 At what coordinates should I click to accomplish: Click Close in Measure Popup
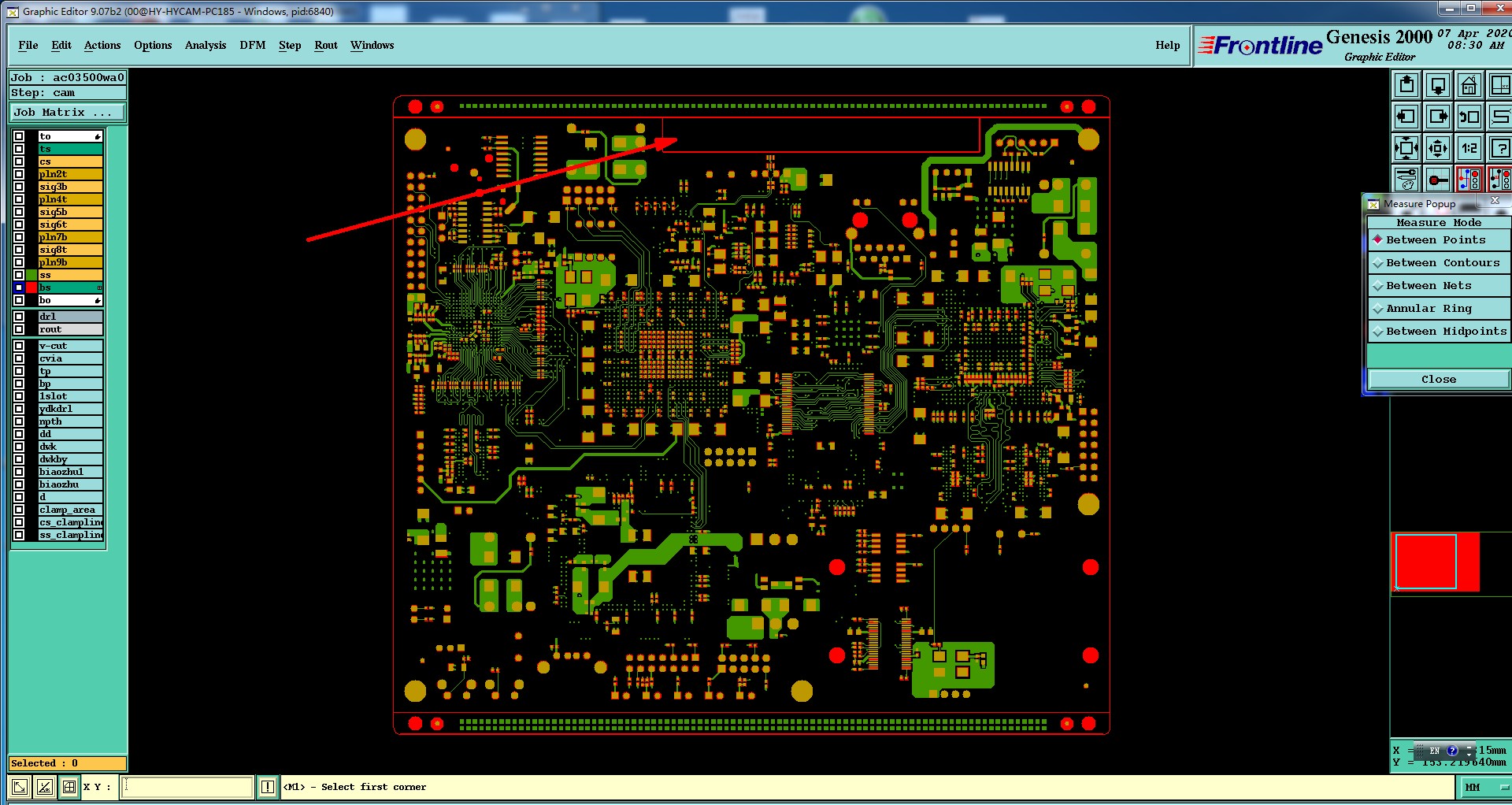tap(1439, 380)
